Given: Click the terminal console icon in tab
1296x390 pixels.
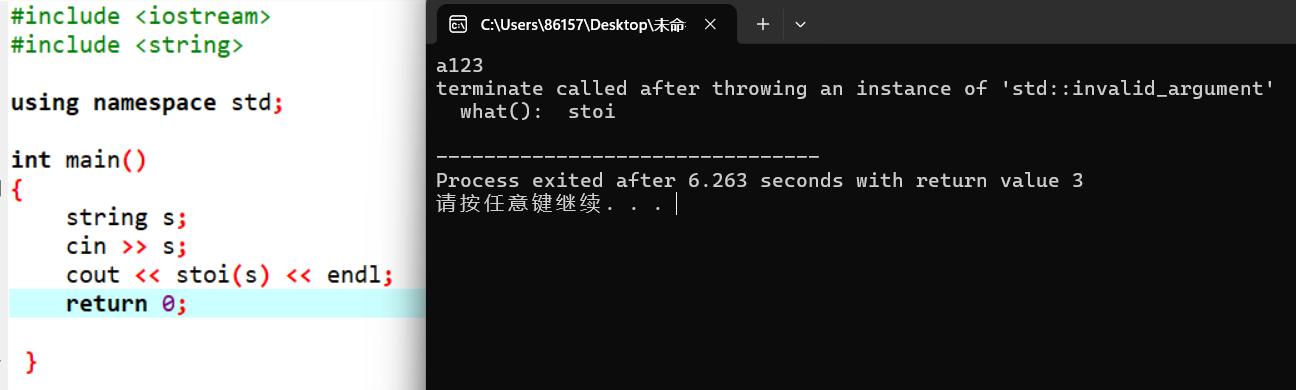Looking at the screenshot, I should click(x=457, y=24).
